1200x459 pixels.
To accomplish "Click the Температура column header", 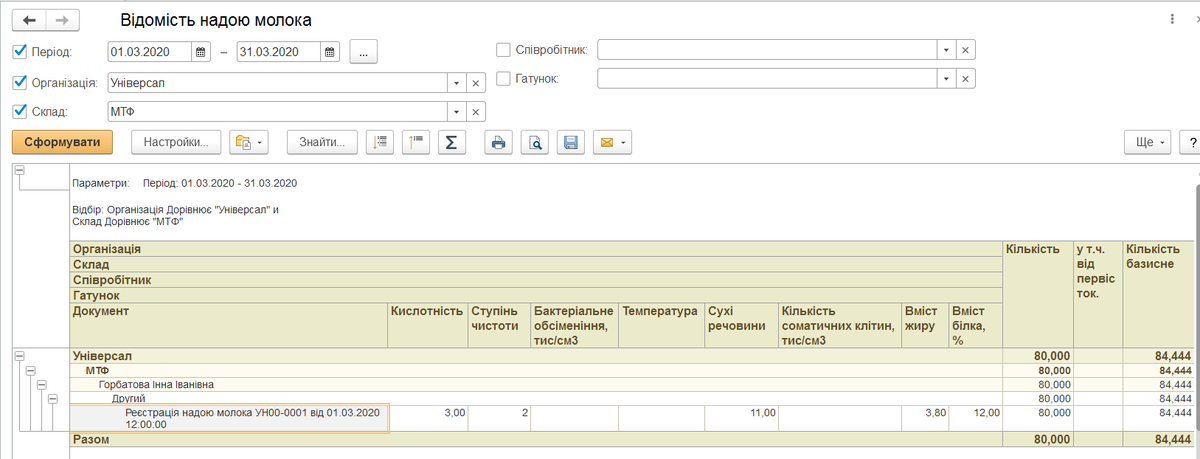I will [x=662, y=326].
